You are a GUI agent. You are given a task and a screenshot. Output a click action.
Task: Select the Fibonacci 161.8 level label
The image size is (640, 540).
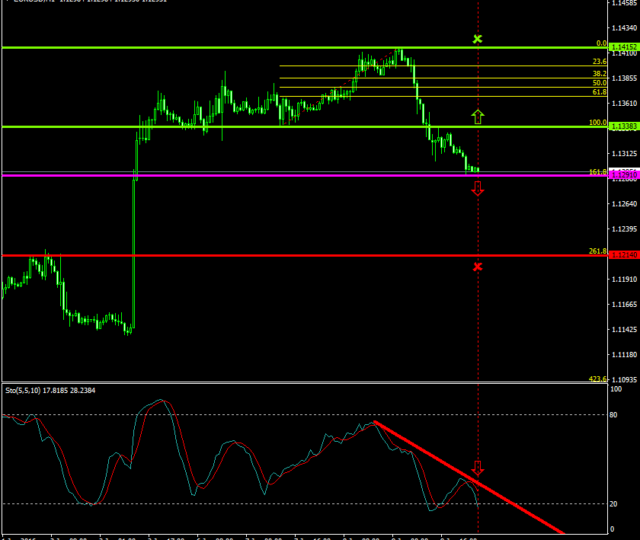point(598,172)
